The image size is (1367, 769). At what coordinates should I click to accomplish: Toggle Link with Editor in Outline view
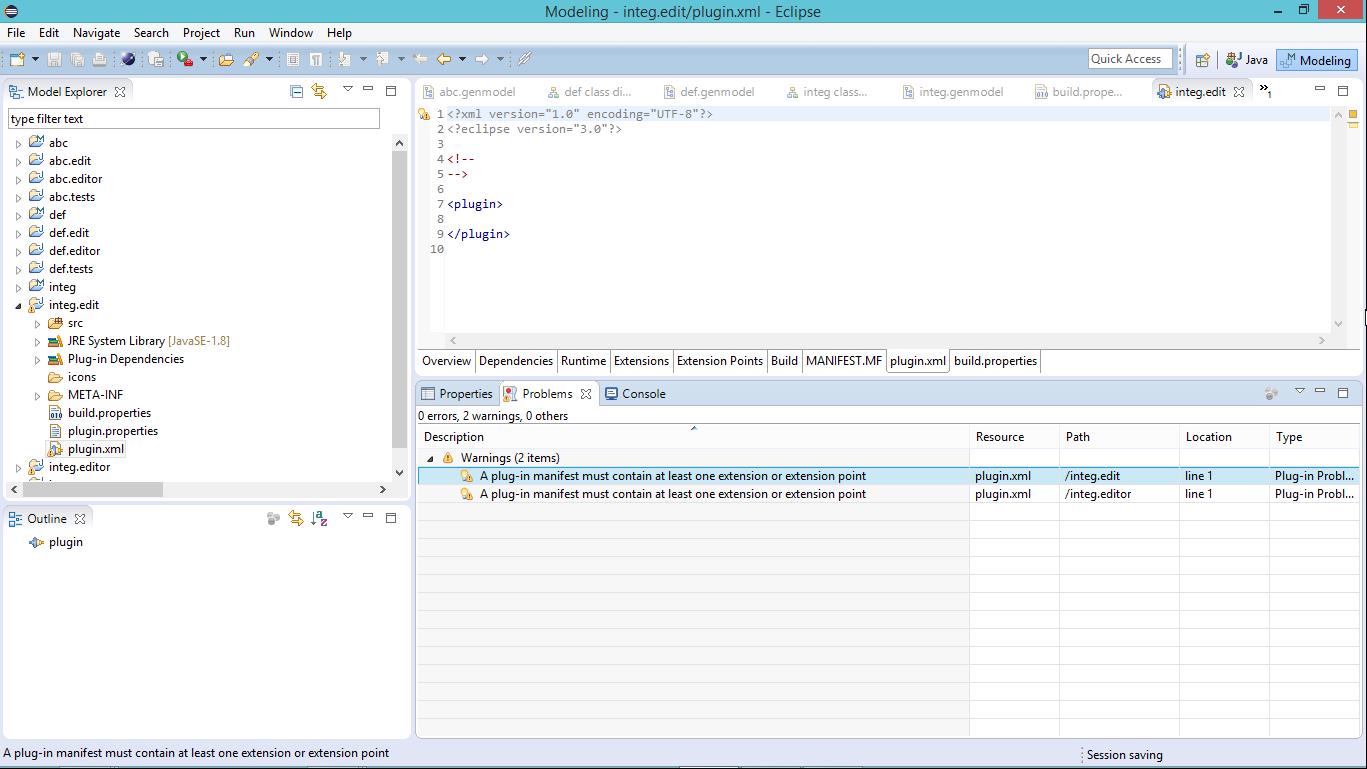(x=296, y=518)
